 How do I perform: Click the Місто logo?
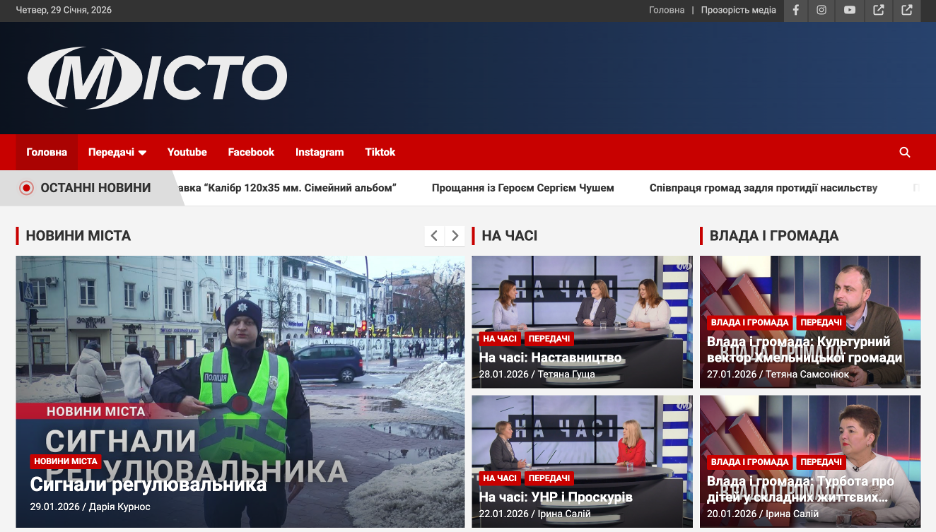[x=157, y=77]
